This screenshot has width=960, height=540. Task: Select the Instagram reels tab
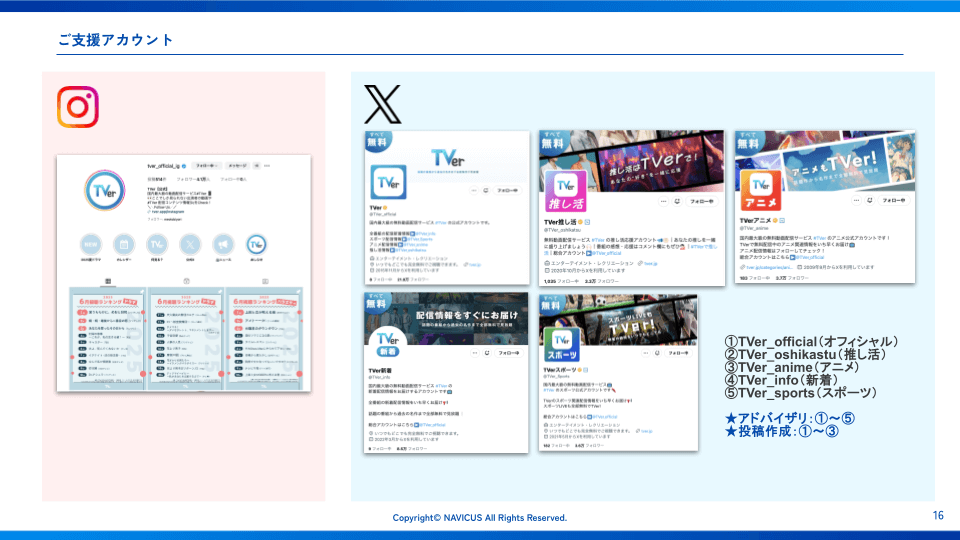point(186,281)
